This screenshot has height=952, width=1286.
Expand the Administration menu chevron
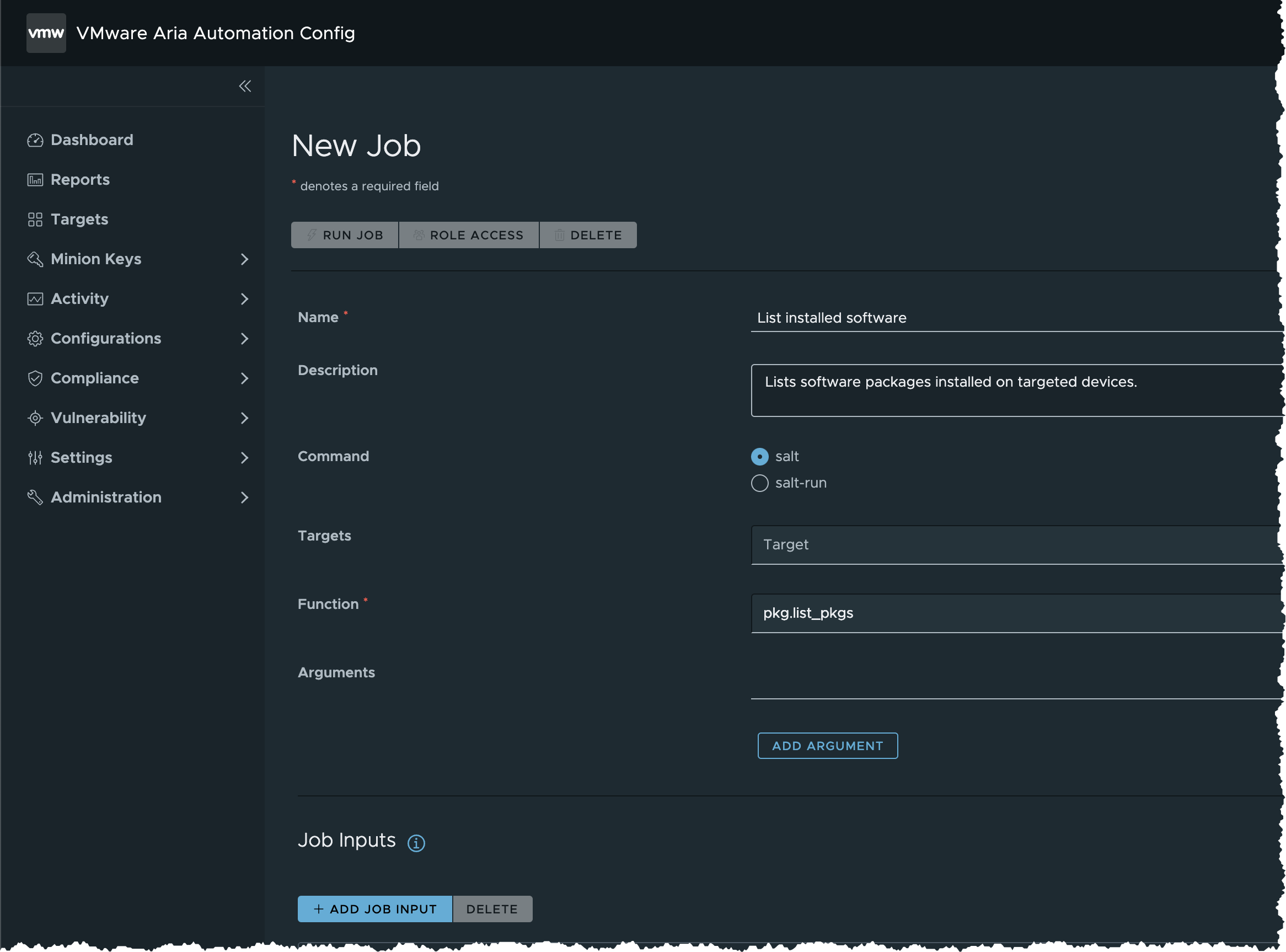[244, 498]
